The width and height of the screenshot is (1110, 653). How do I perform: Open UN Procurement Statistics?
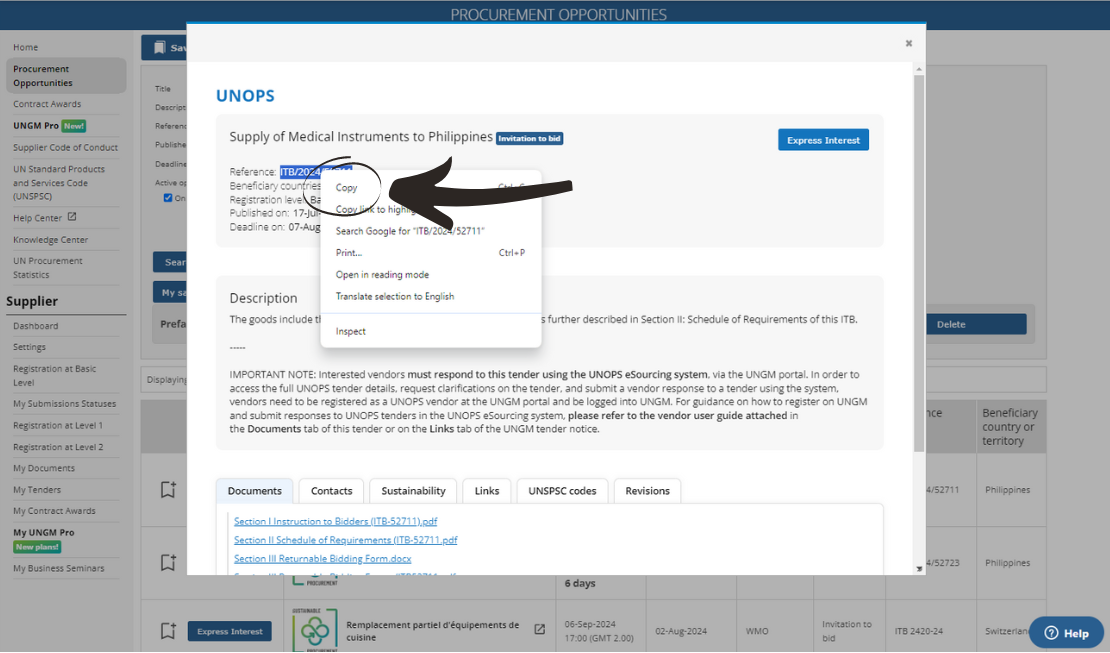(47, 268)
